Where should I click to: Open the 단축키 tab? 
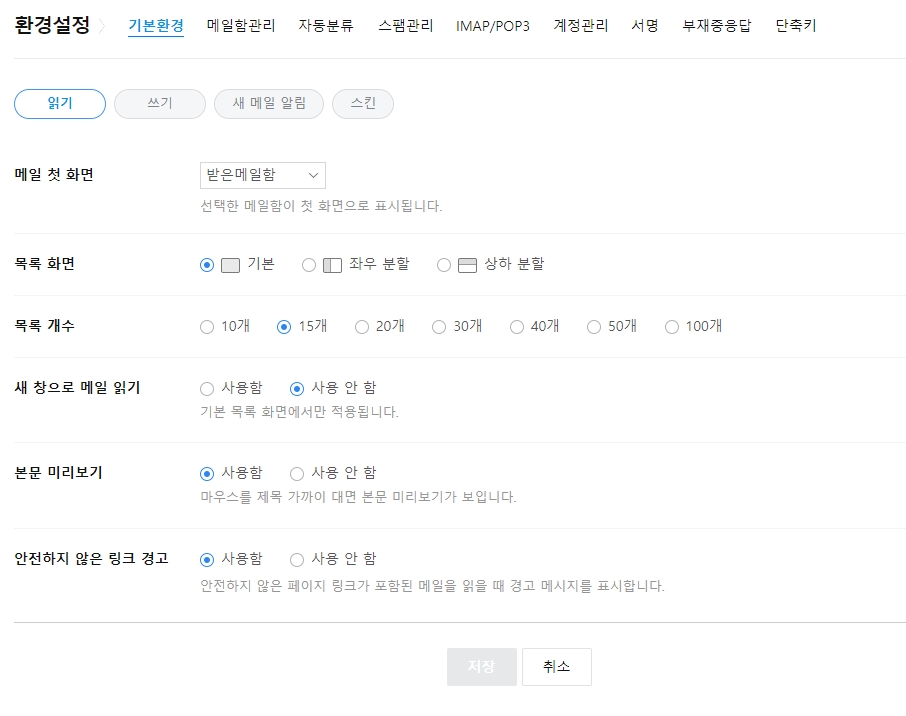(796, 25)
